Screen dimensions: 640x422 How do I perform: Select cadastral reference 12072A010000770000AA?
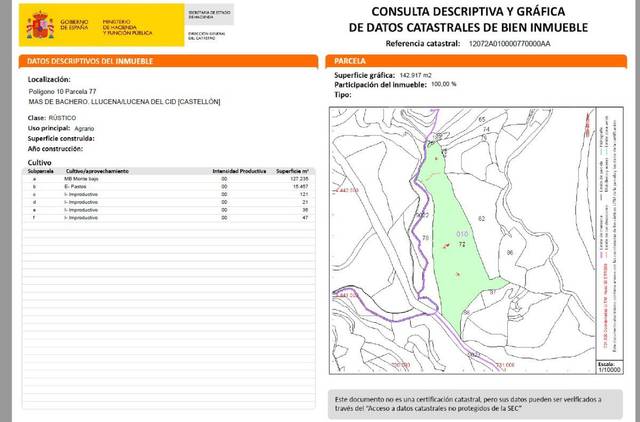point(509,44)
